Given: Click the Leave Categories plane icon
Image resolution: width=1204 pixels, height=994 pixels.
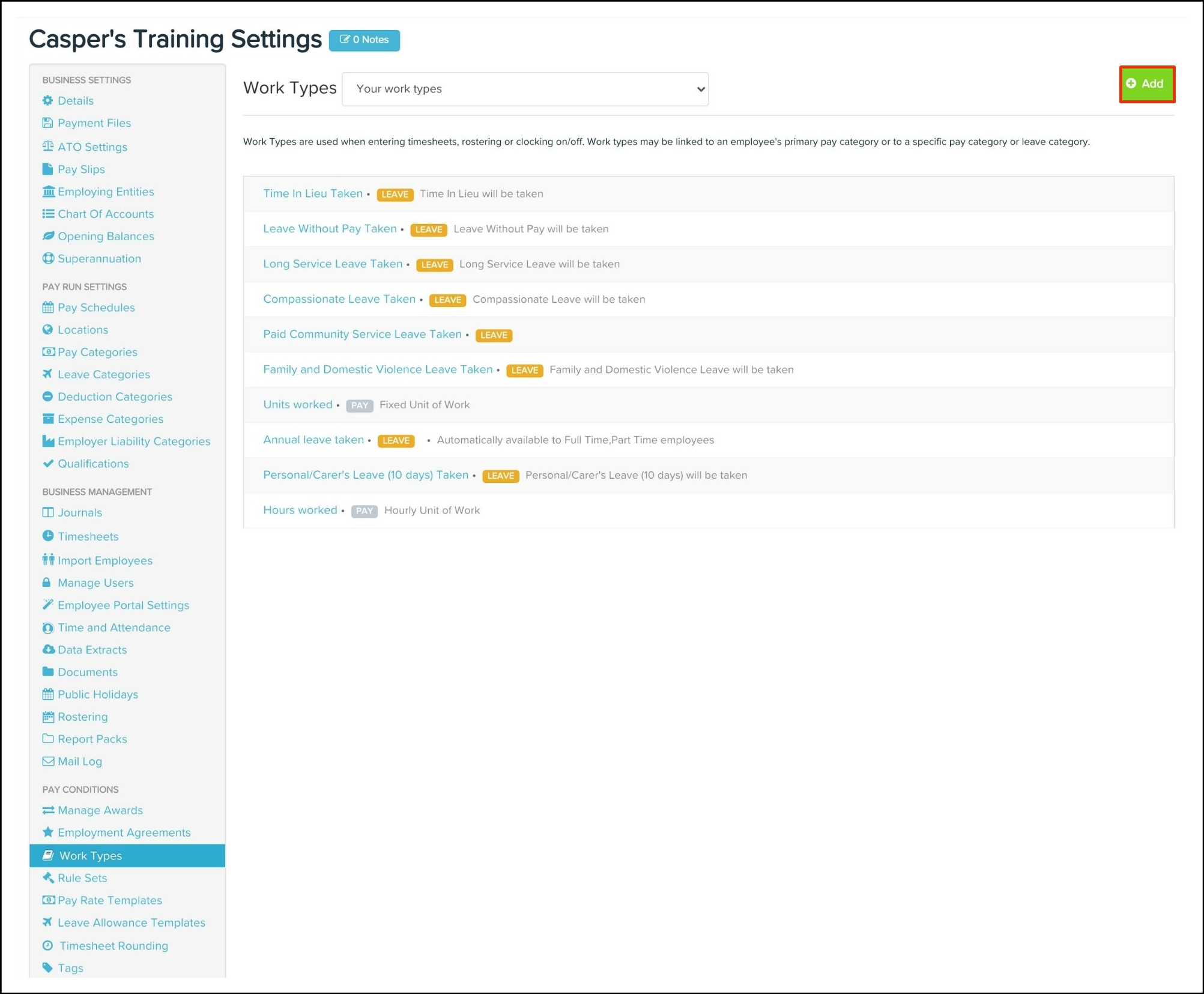Looking at the screenshot, I should [x=47, y=374].
